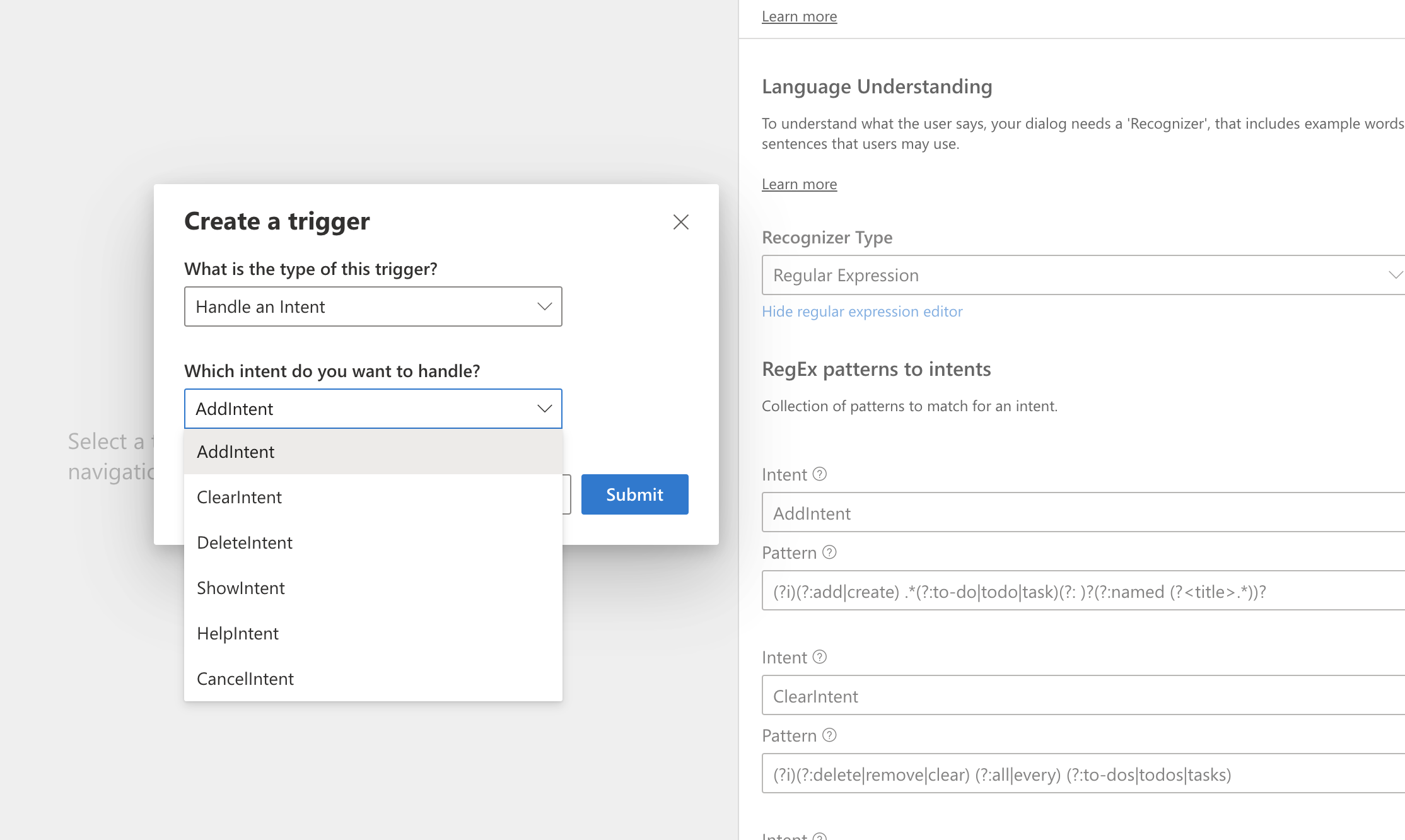Viewport: 1405px width, 840px height.
Task: Select ShowIntent option
Action: coord(373,588)
